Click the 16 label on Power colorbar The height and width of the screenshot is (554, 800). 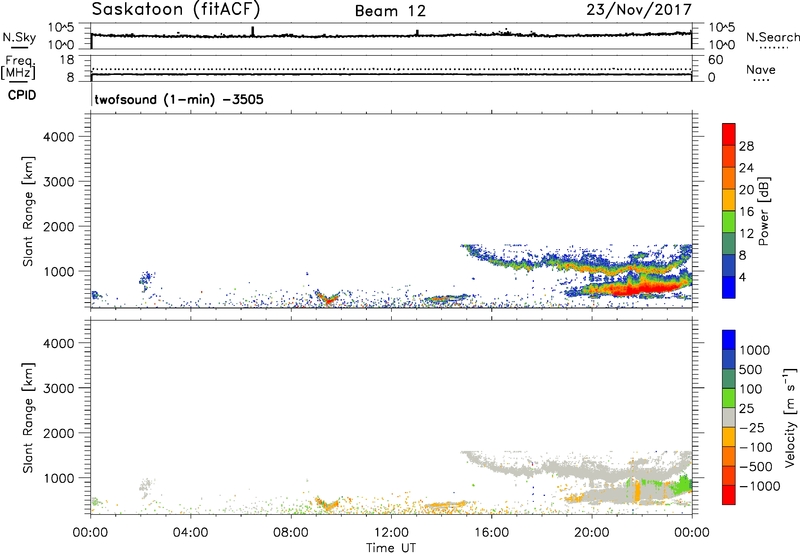coord(746,212)
